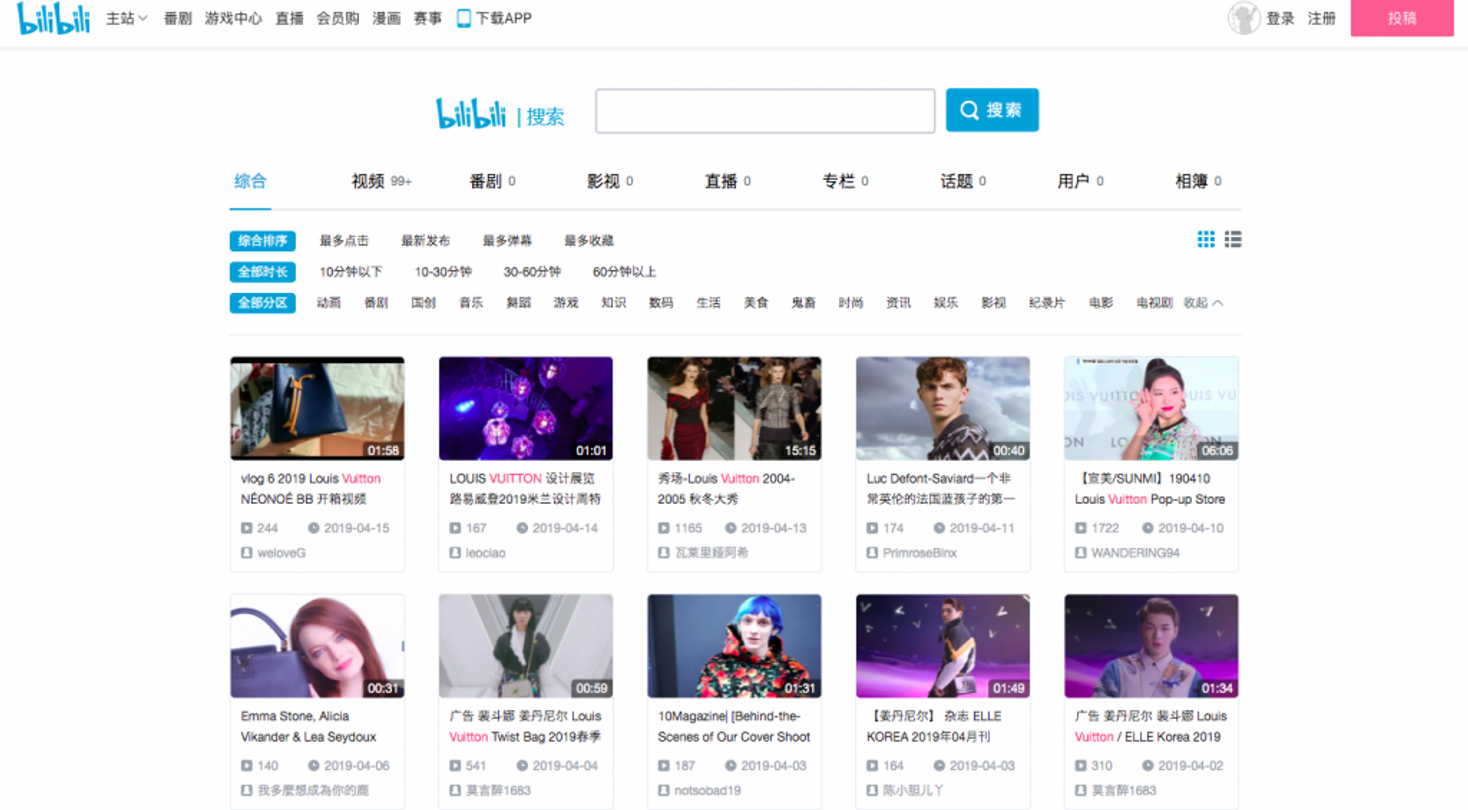Open the 秀场 2004-2005 runway video thumbnail
This screenshot has width=1468, height=810.
[734, 408]
